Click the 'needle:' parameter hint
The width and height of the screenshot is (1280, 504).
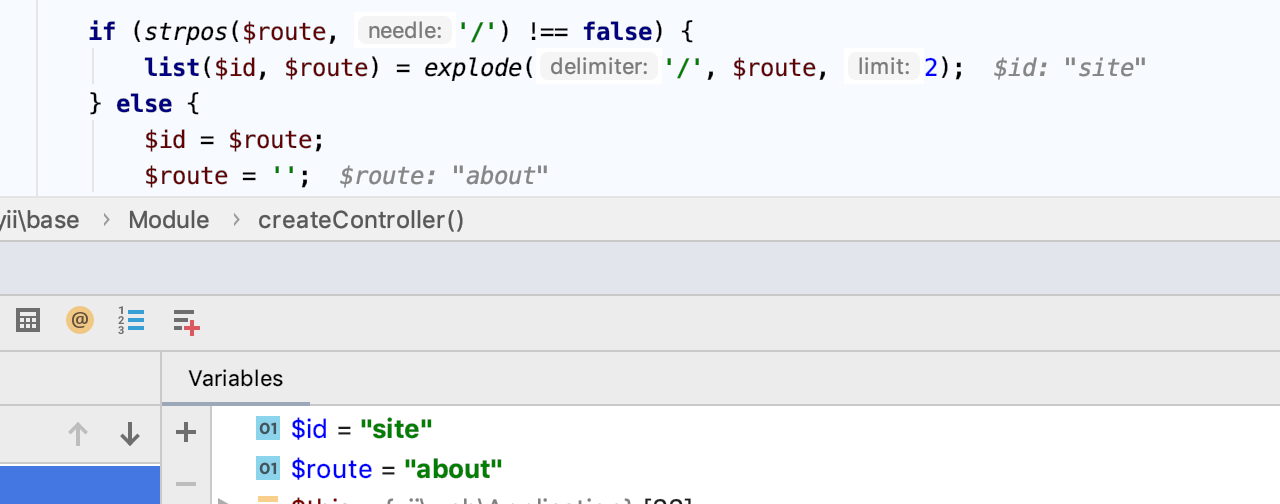404,32
